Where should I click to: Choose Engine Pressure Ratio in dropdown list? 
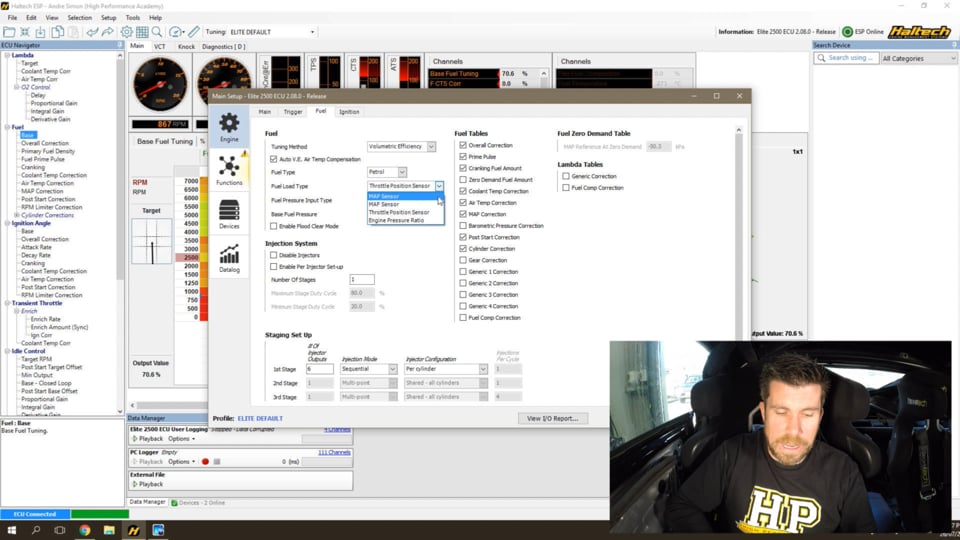tap(405, 220)
